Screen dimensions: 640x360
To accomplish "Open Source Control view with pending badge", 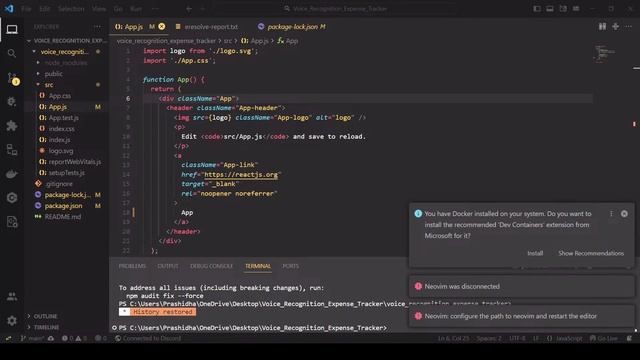I will (12, 78).
